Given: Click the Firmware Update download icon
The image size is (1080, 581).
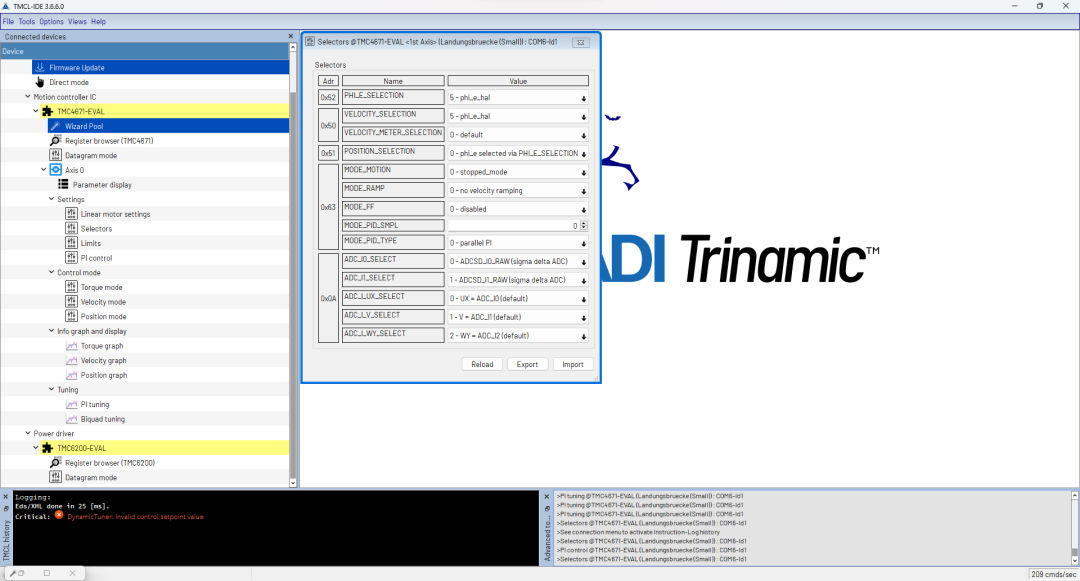Looking at the screenshot, I should click(40, 67).
